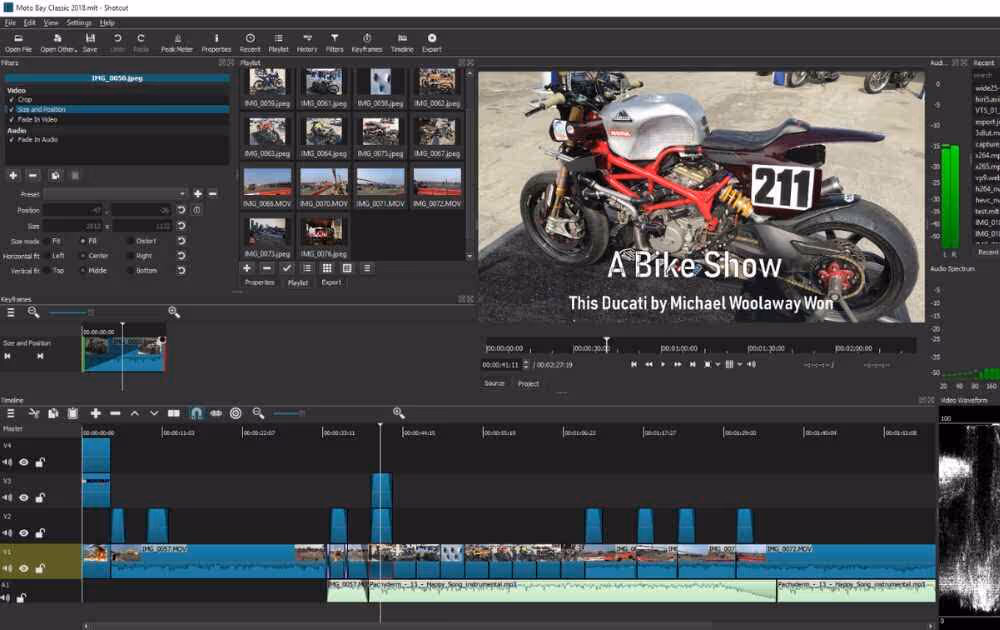Image resolution: width=1000 pixels, height=630 pixels.
Task: Remove the playlist item with minus button
Action: [267, 268]
